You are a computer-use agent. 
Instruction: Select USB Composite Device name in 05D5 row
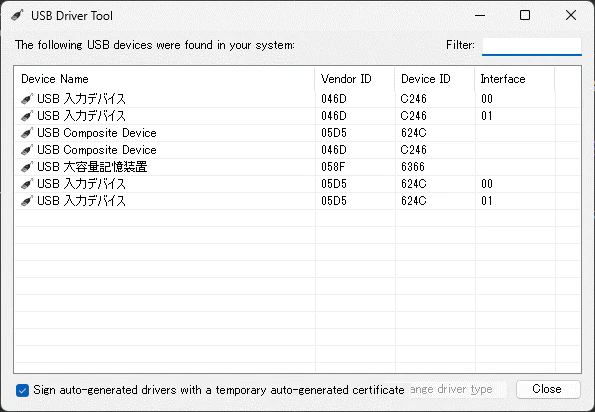pos(97,133)
